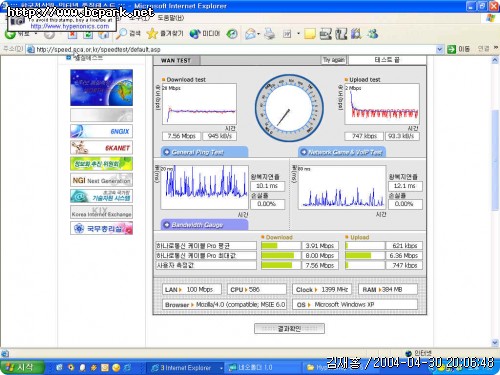Click the Download test graph
The height and width of the screenshot is (375, 500).
click(199, 104)
